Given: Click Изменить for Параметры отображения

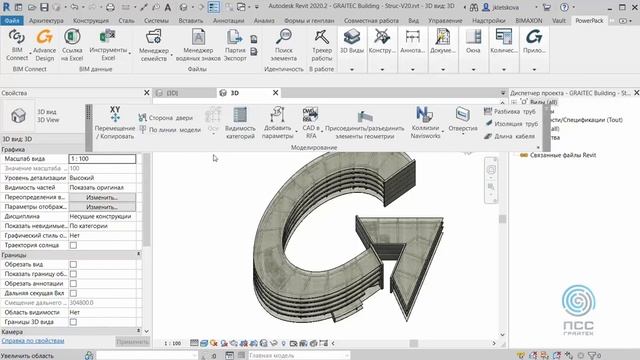Looking at the screenshot, I should (x=102, y=207).
